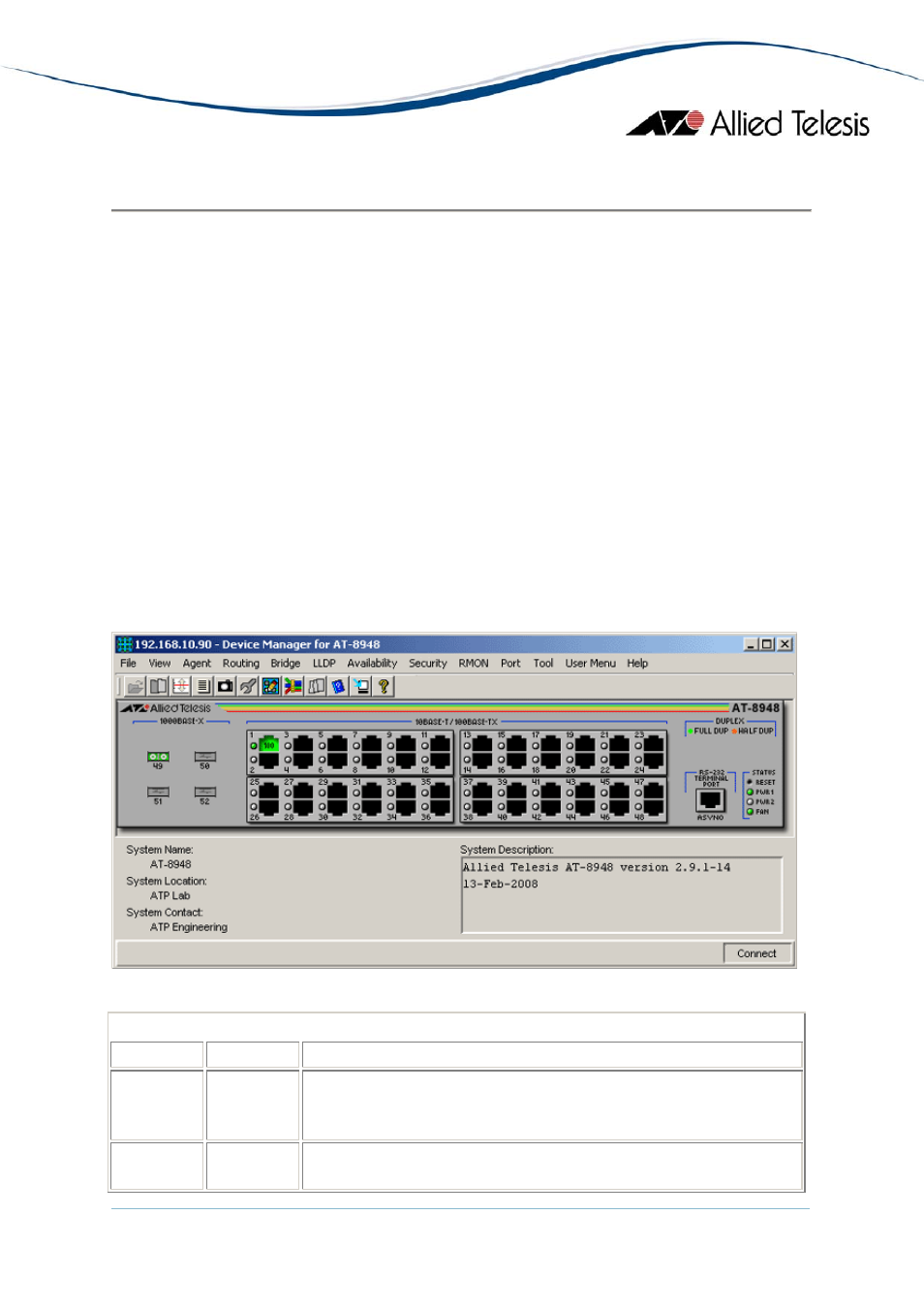The height and width of the screenshot is (1308, 924).
Task: Click the Device Manager title bar icon
Action: [124, 644]
